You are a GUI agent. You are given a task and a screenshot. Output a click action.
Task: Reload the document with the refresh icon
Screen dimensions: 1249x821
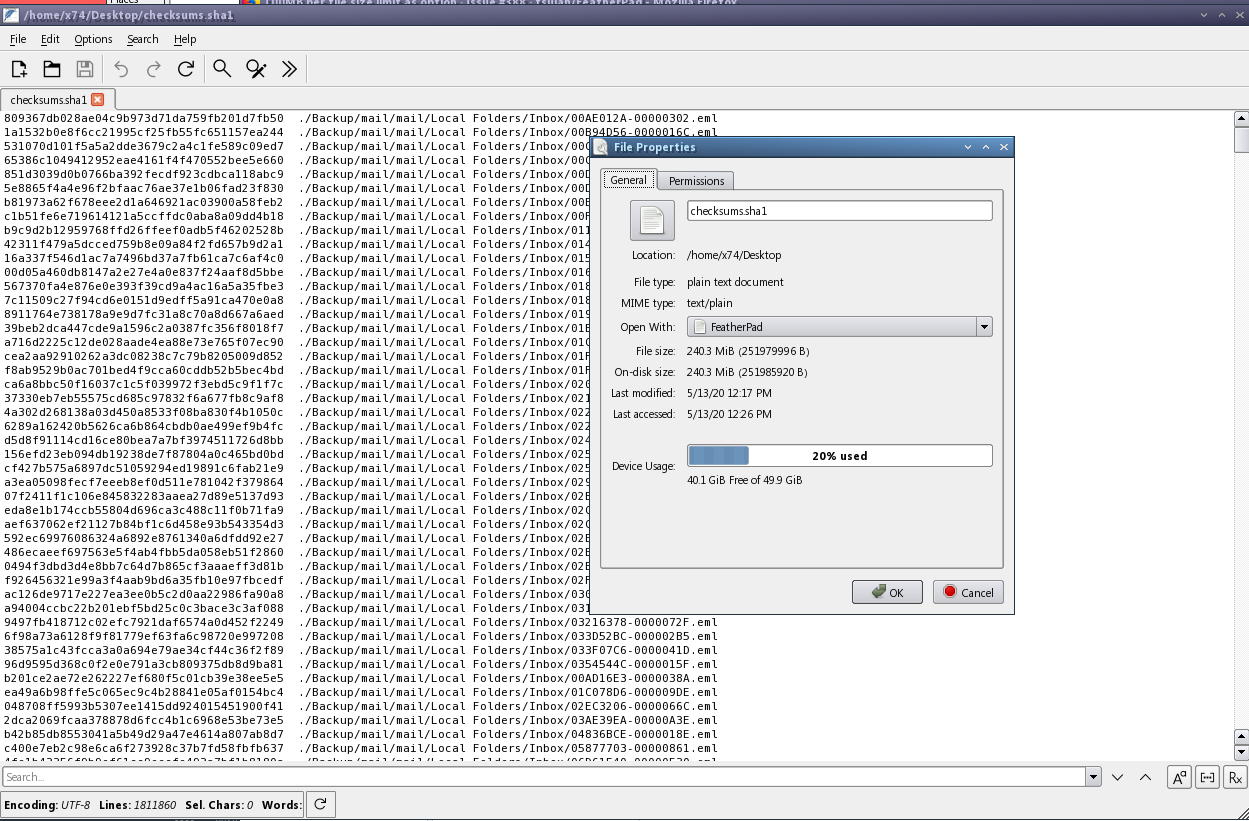point(186,69)
